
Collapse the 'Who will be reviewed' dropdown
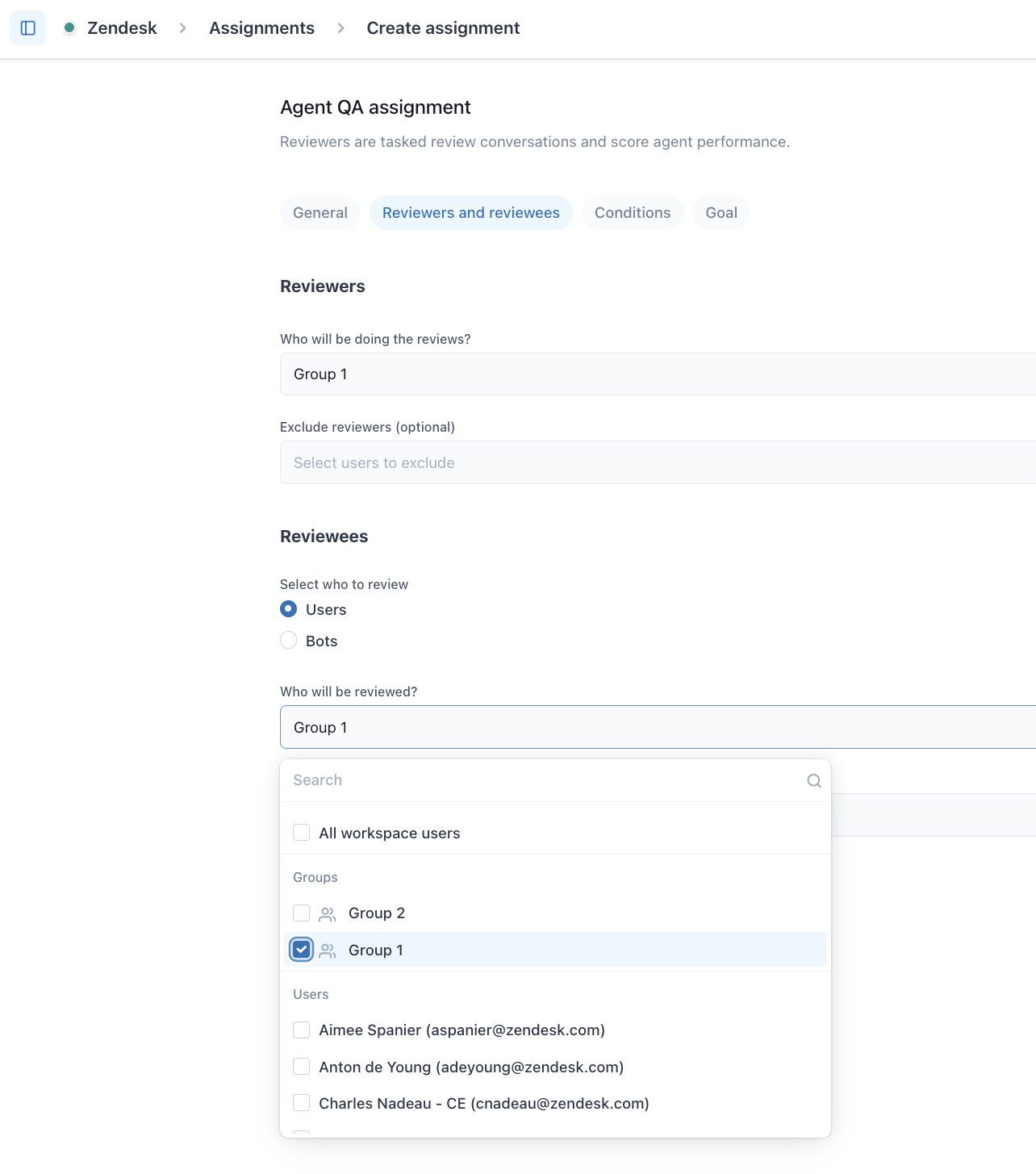tap(658, 727)
